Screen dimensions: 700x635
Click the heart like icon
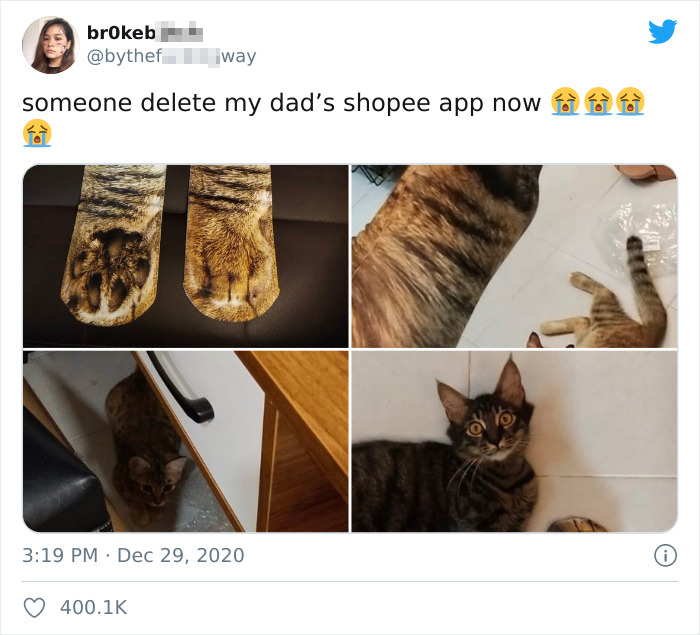pyautogui.click(x=34, y=608)
